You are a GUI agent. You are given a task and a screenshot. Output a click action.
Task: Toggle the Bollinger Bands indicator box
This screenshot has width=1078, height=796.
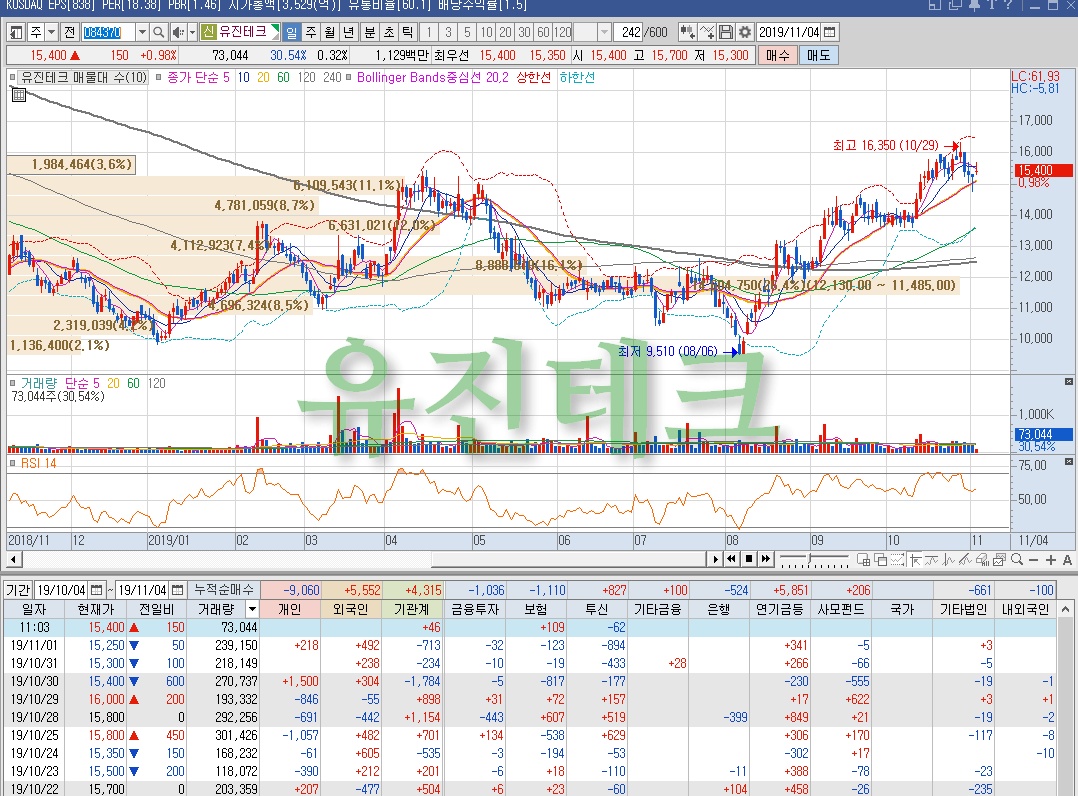point(349,78)
